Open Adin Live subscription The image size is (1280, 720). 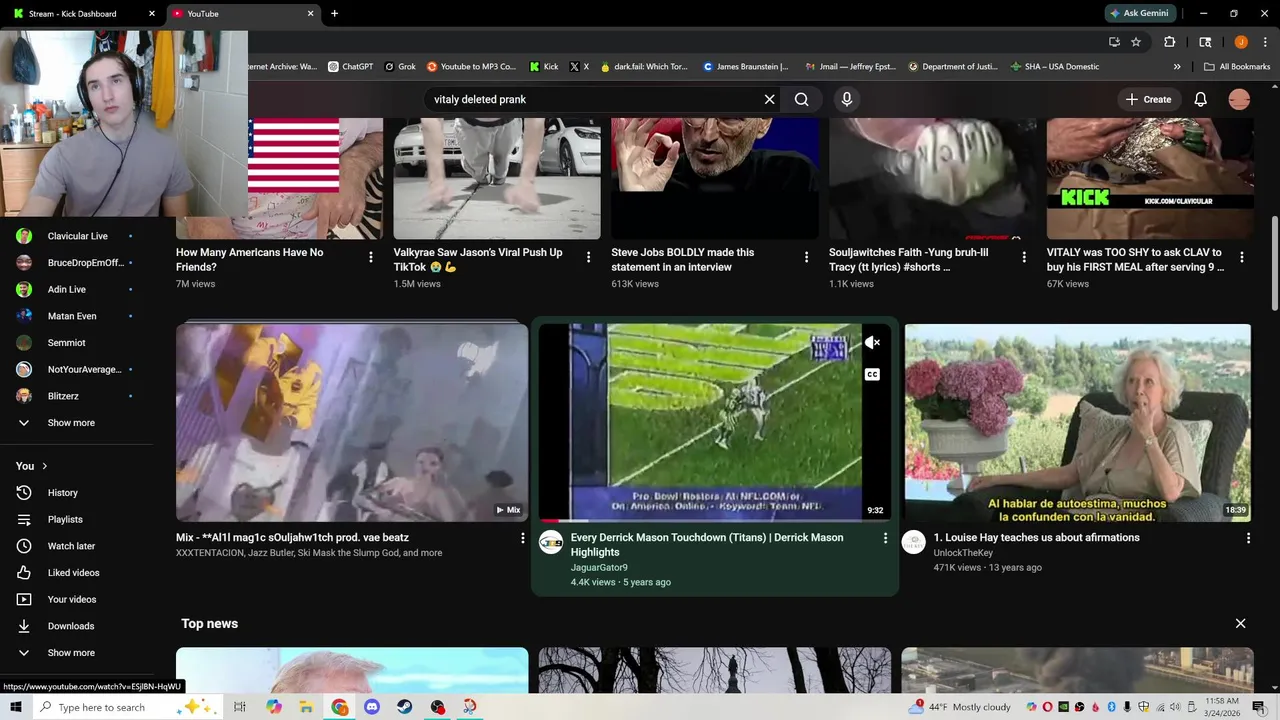click(66, 289)
